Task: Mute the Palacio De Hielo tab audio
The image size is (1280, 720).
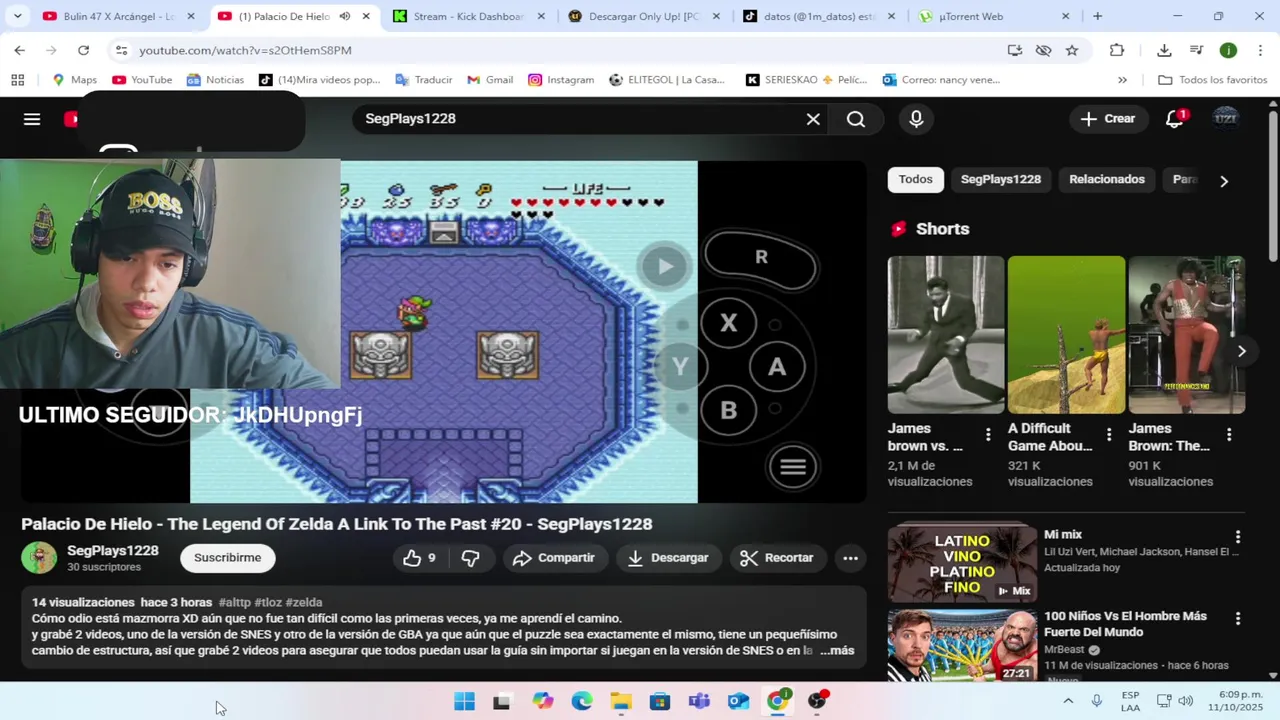Action: click(x=344, y=16)
